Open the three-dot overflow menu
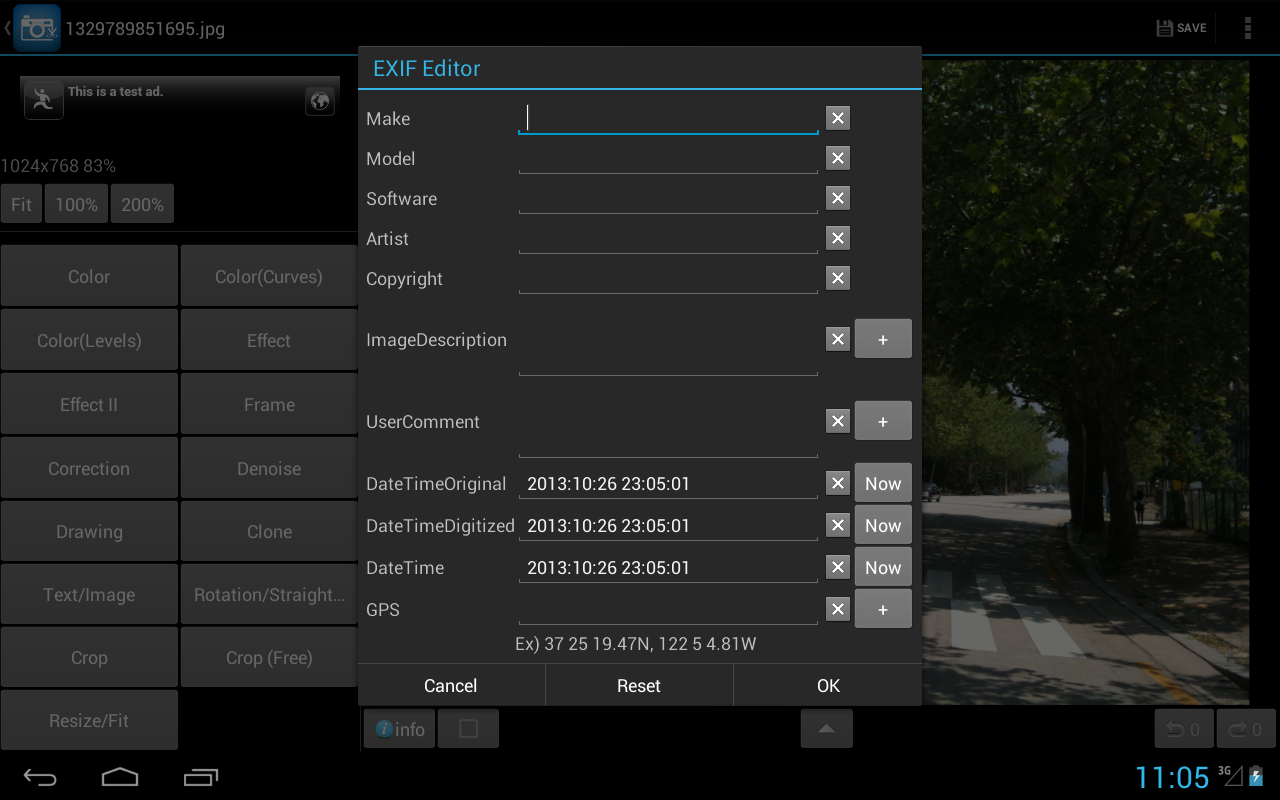 click(x=1247, y=28)
